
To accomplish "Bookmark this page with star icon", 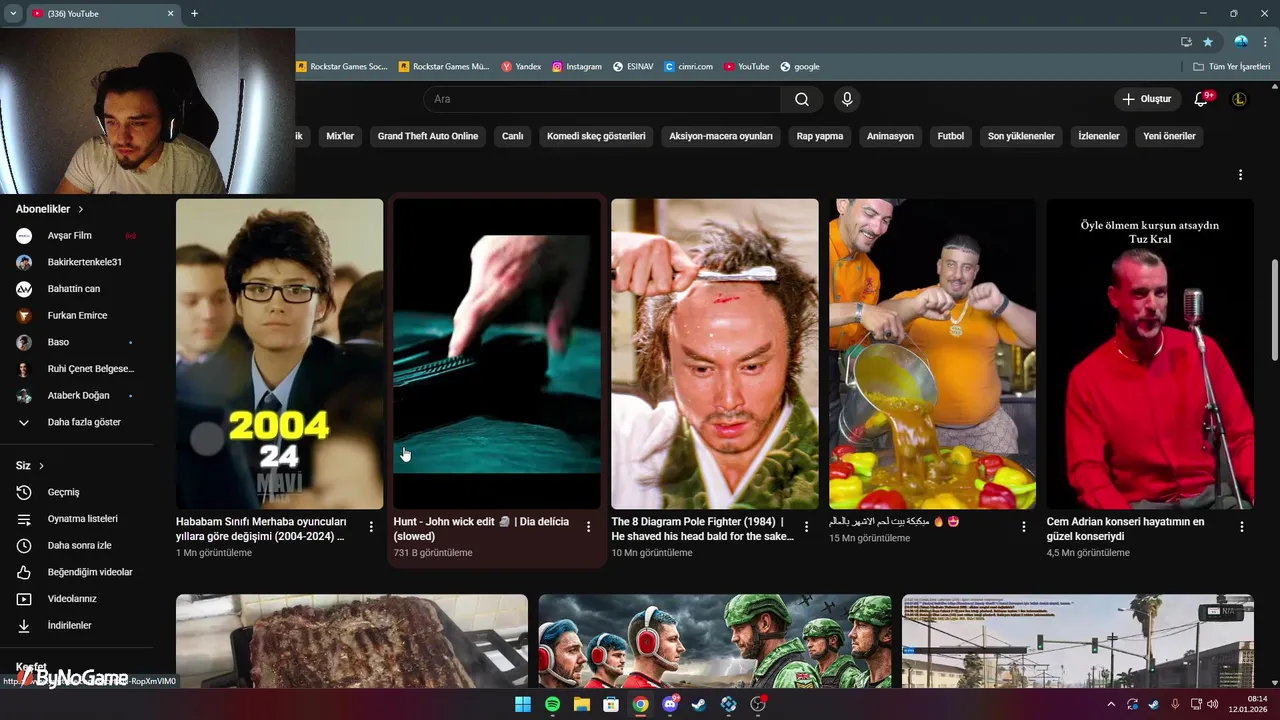I will tap(1208, 42).
